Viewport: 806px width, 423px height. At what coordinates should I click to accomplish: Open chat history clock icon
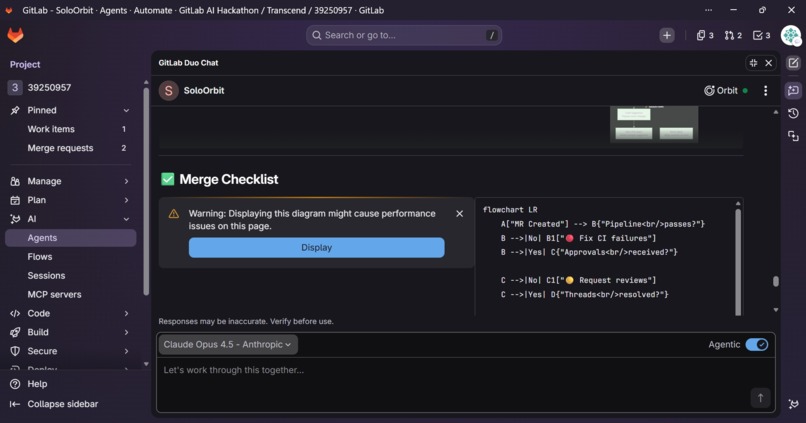click(793, 113)
